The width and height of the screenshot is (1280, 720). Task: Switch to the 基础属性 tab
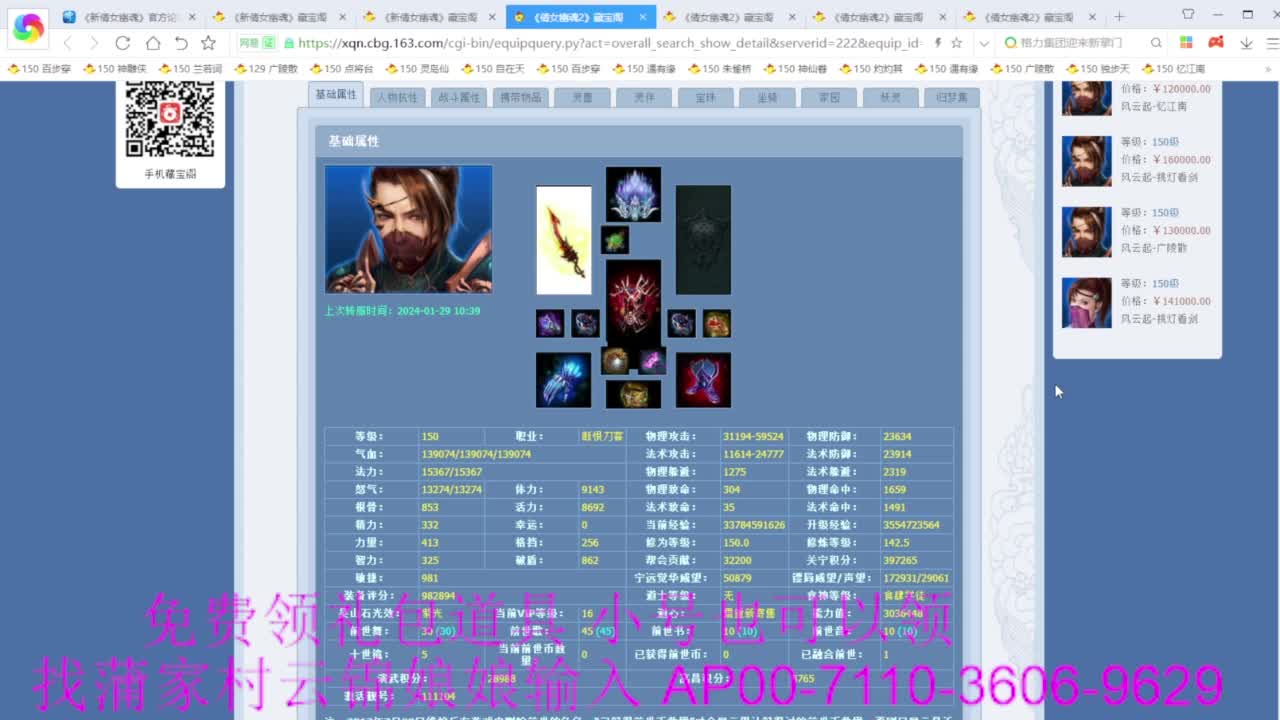tap(336, 95)
